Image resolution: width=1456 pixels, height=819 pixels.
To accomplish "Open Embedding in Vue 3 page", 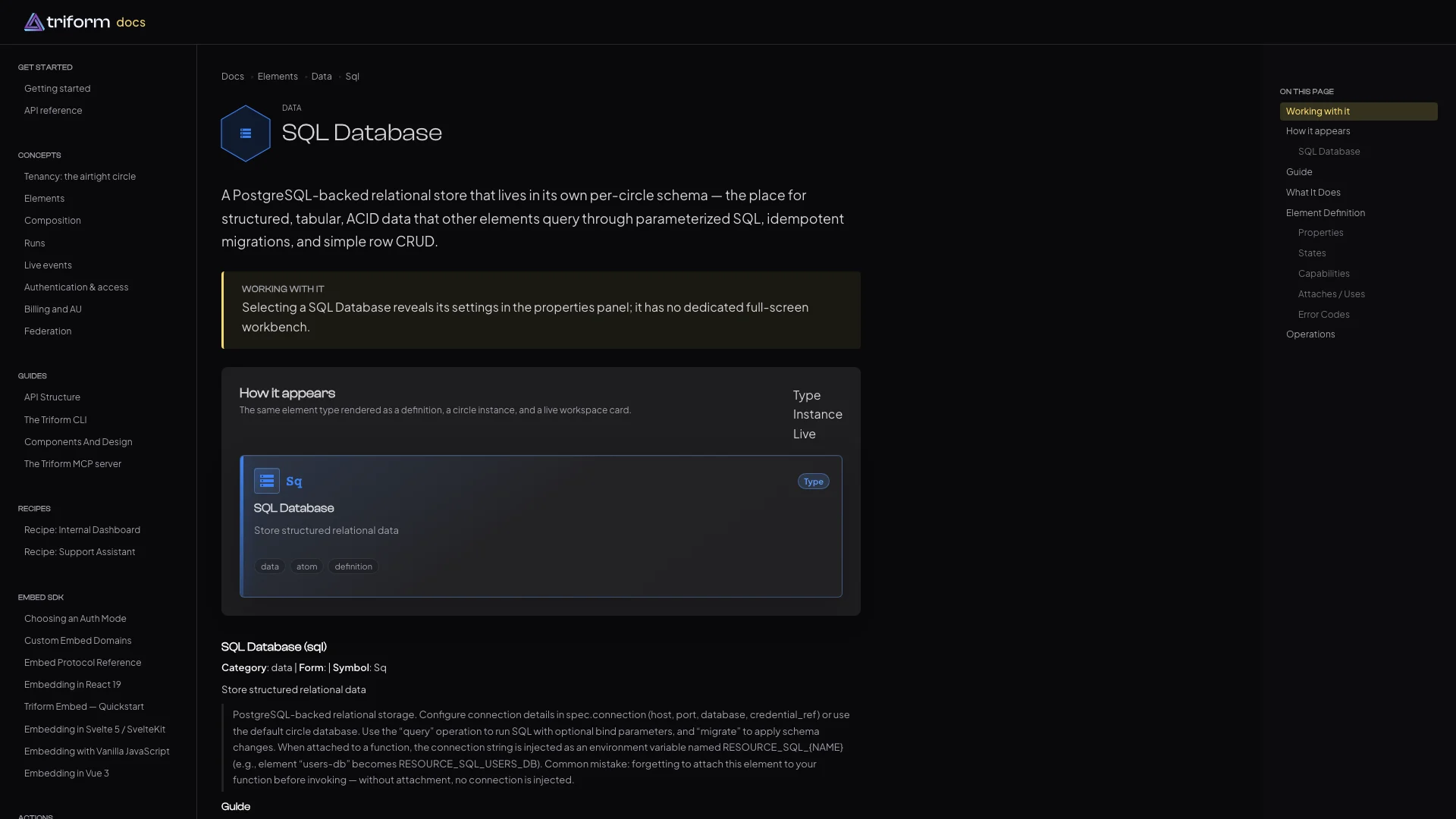I will click(67, 773).
